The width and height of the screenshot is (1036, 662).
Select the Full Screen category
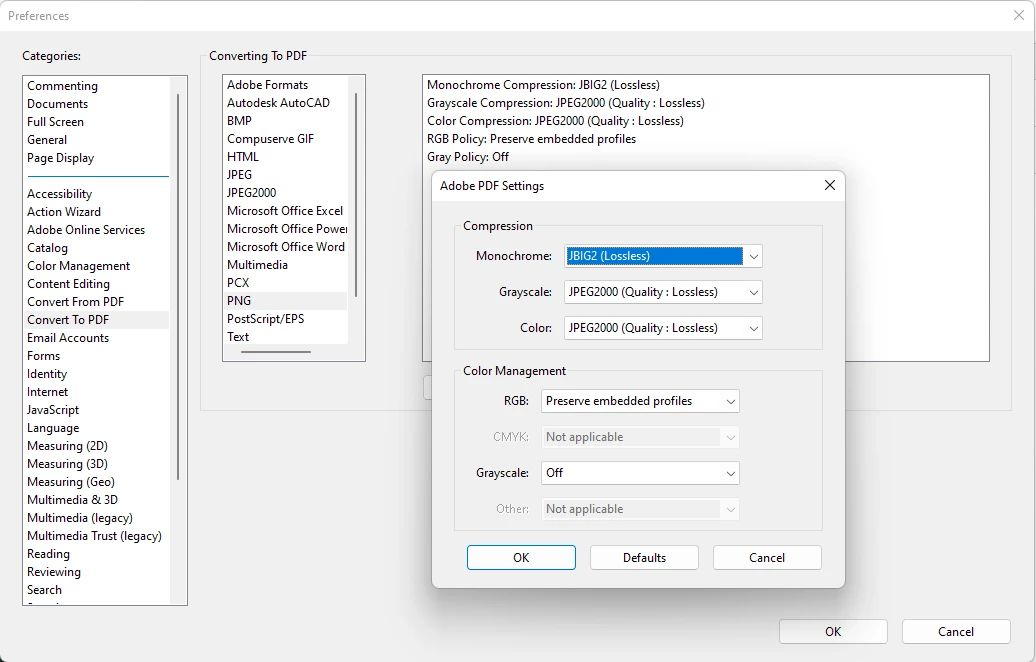pyautogui.click(x=56, y=122)
